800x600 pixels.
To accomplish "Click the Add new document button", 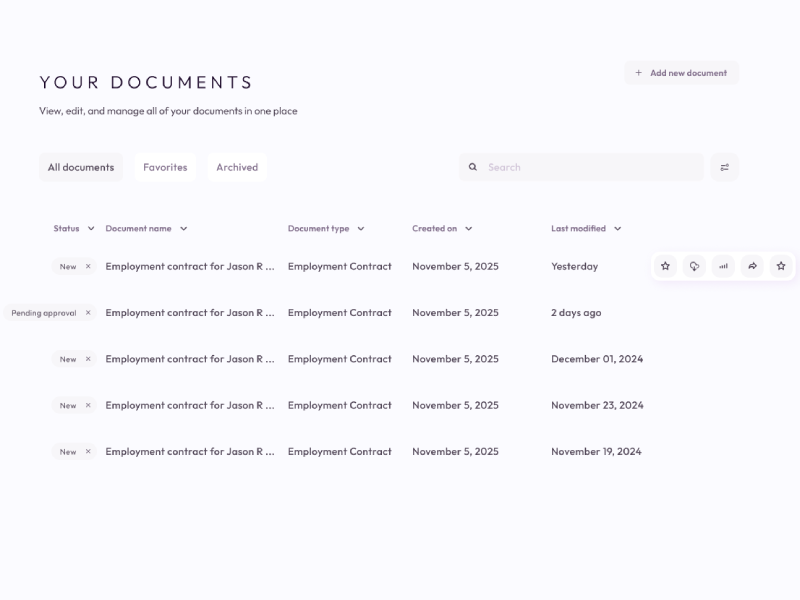I will tap(682, 73).
